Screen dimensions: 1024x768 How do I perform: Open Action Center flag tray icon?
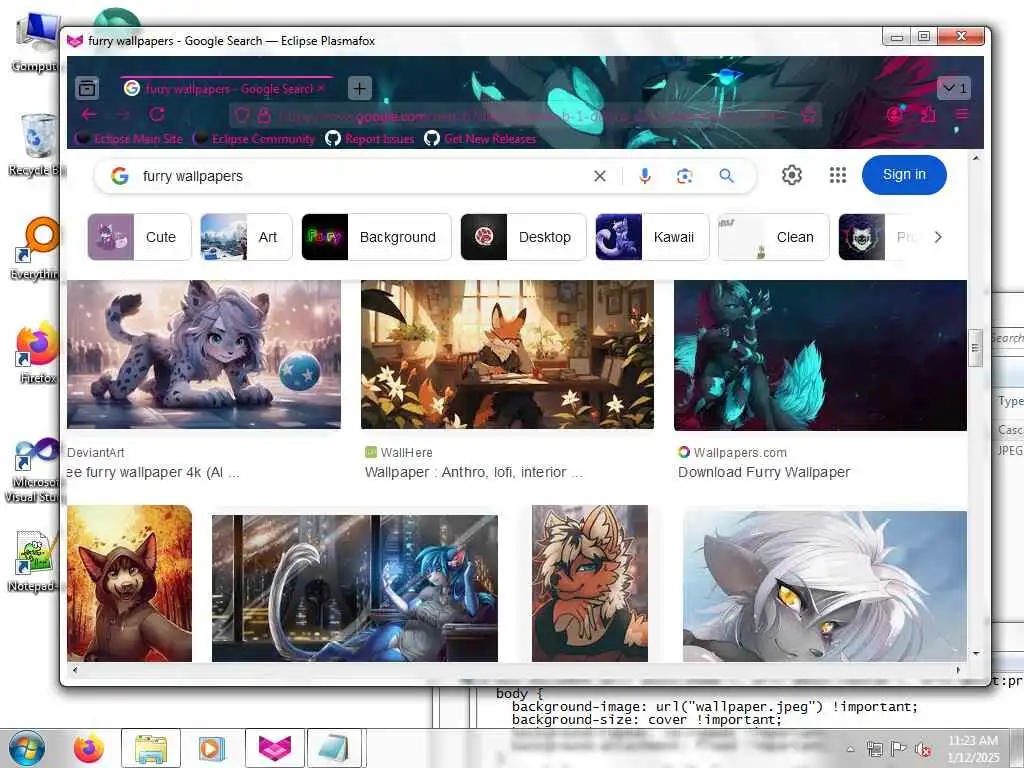pyautogui.click(x=899, y=749)
